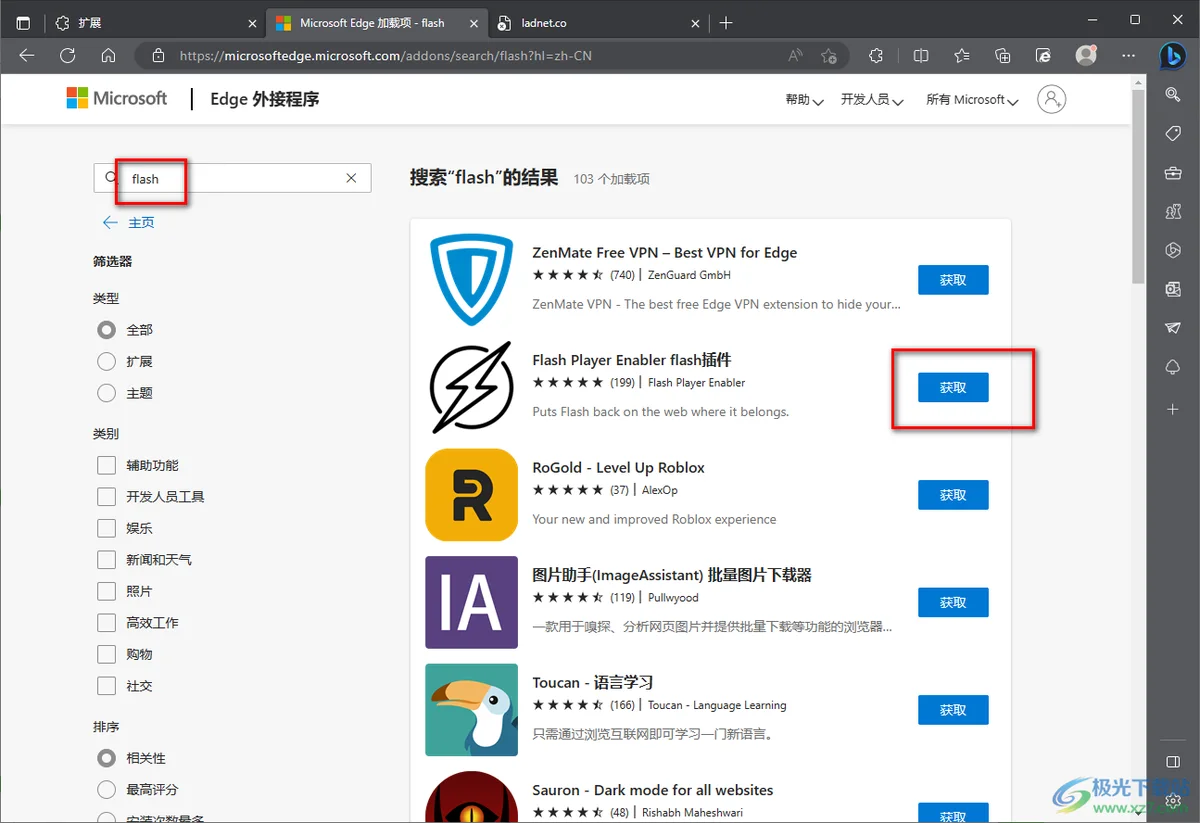Expand the 所有 Microsoft dropdown
Viewport: 1200px width, 823px height.
coord(972,100)
